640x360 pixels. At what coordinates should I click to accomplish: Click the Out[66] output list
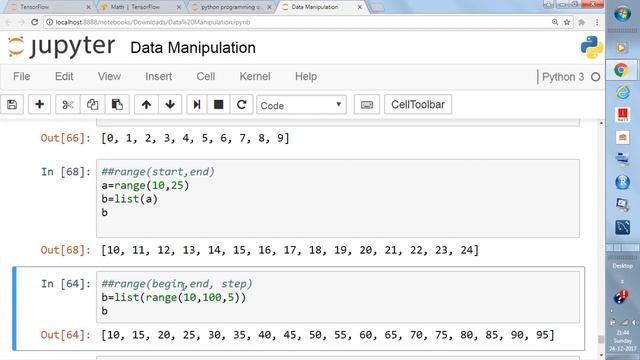pyautogui.click(x=195, y=138)
